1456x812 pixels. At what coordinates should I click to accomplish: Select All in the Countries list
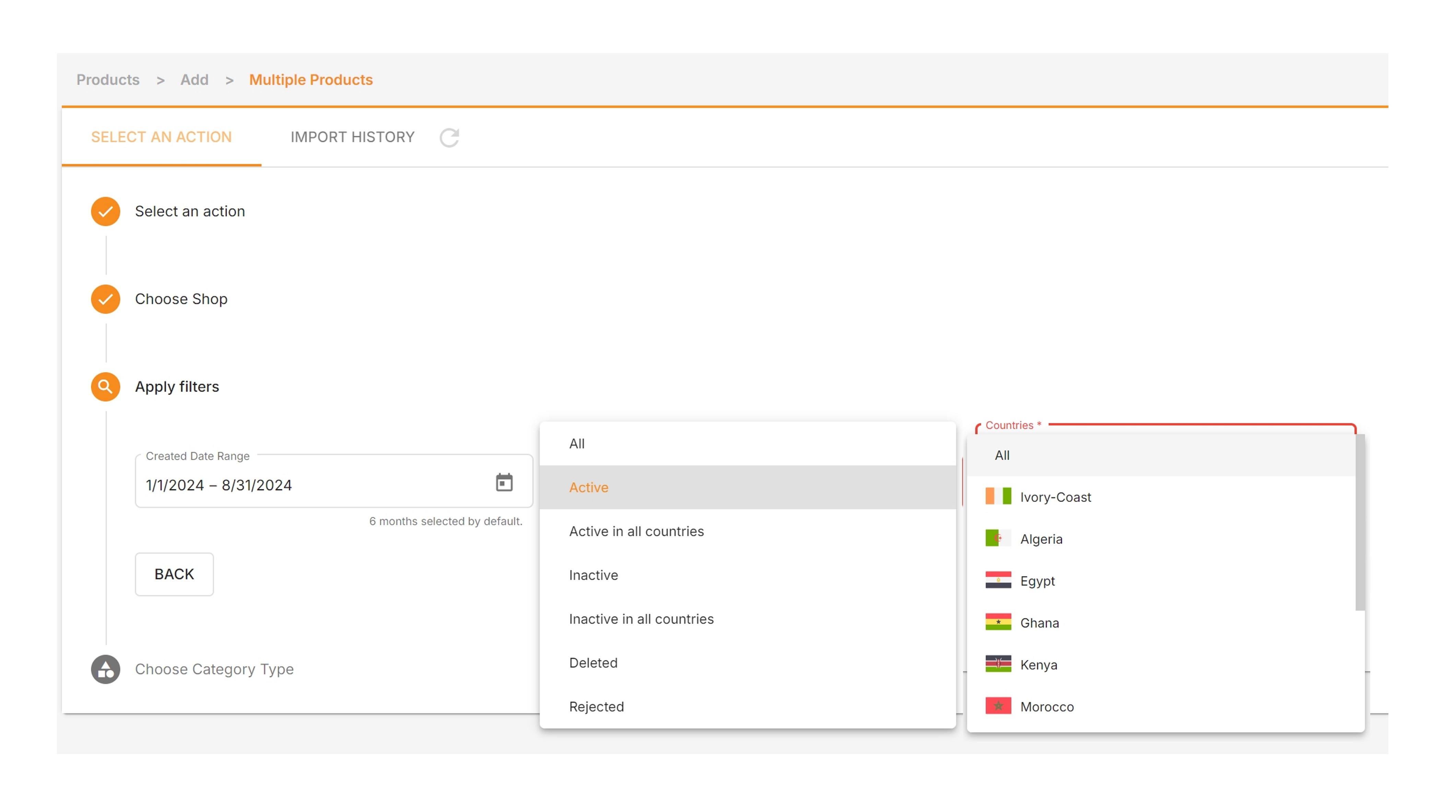[x=1162, y=455]
